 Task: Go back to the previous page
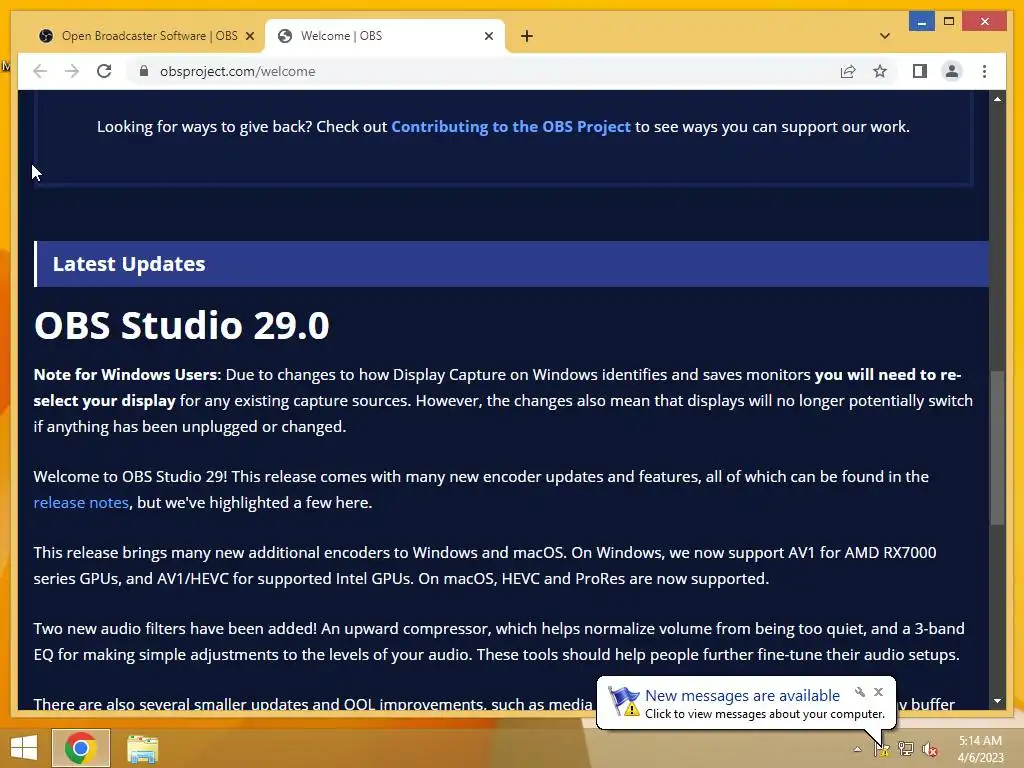pos(40,71)
